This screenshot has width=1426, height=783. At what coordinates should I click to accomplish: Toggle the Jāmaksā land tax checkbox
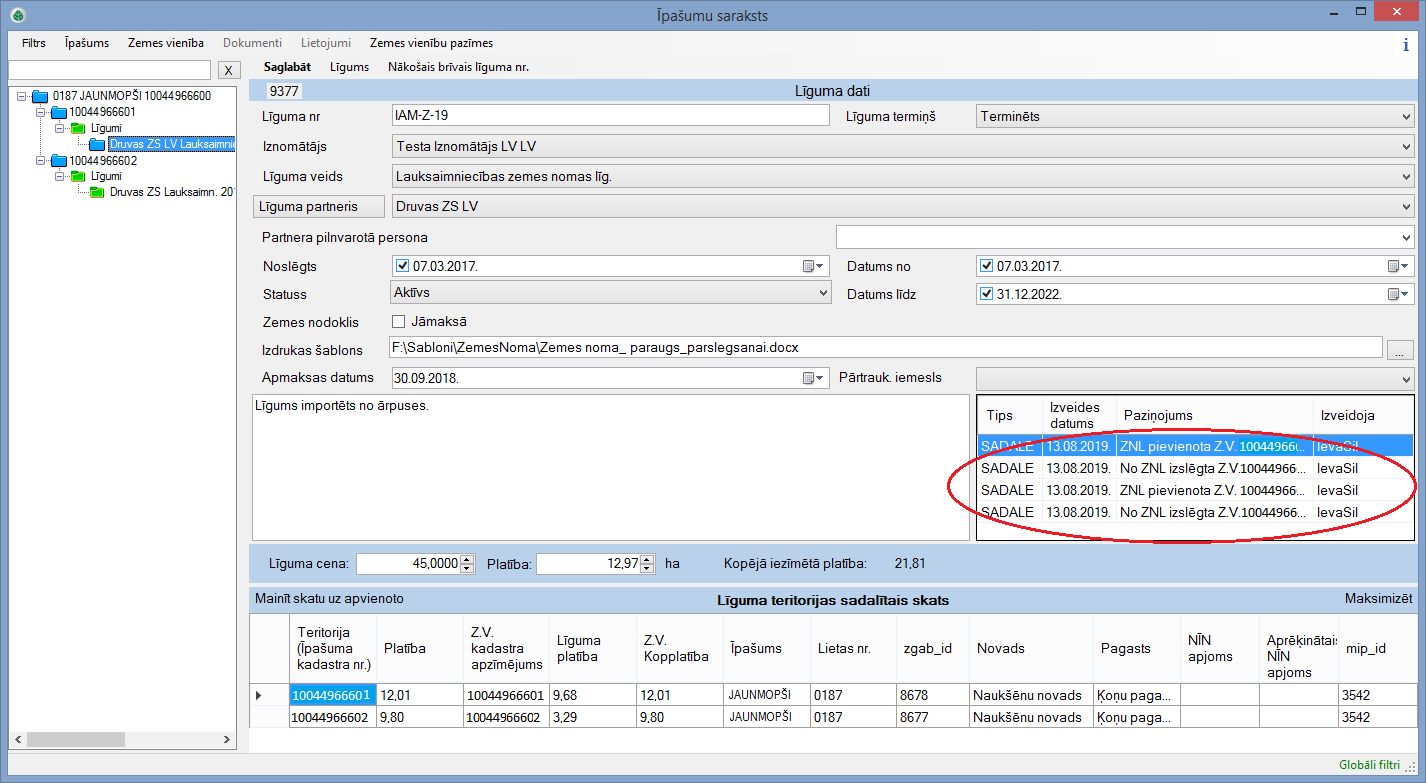[398, 322]
